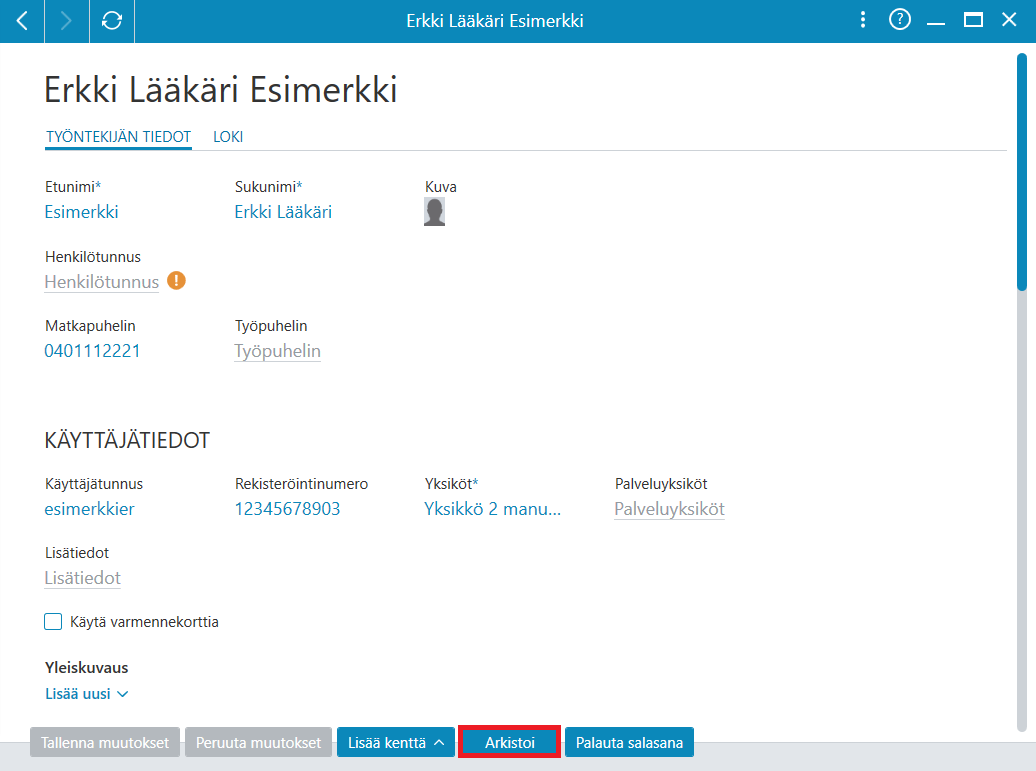The width and height of the screenshot is (1036, 771).
Task: Switch to the LOKI tab
Action: pyautogui.click(x=228, y=137)
